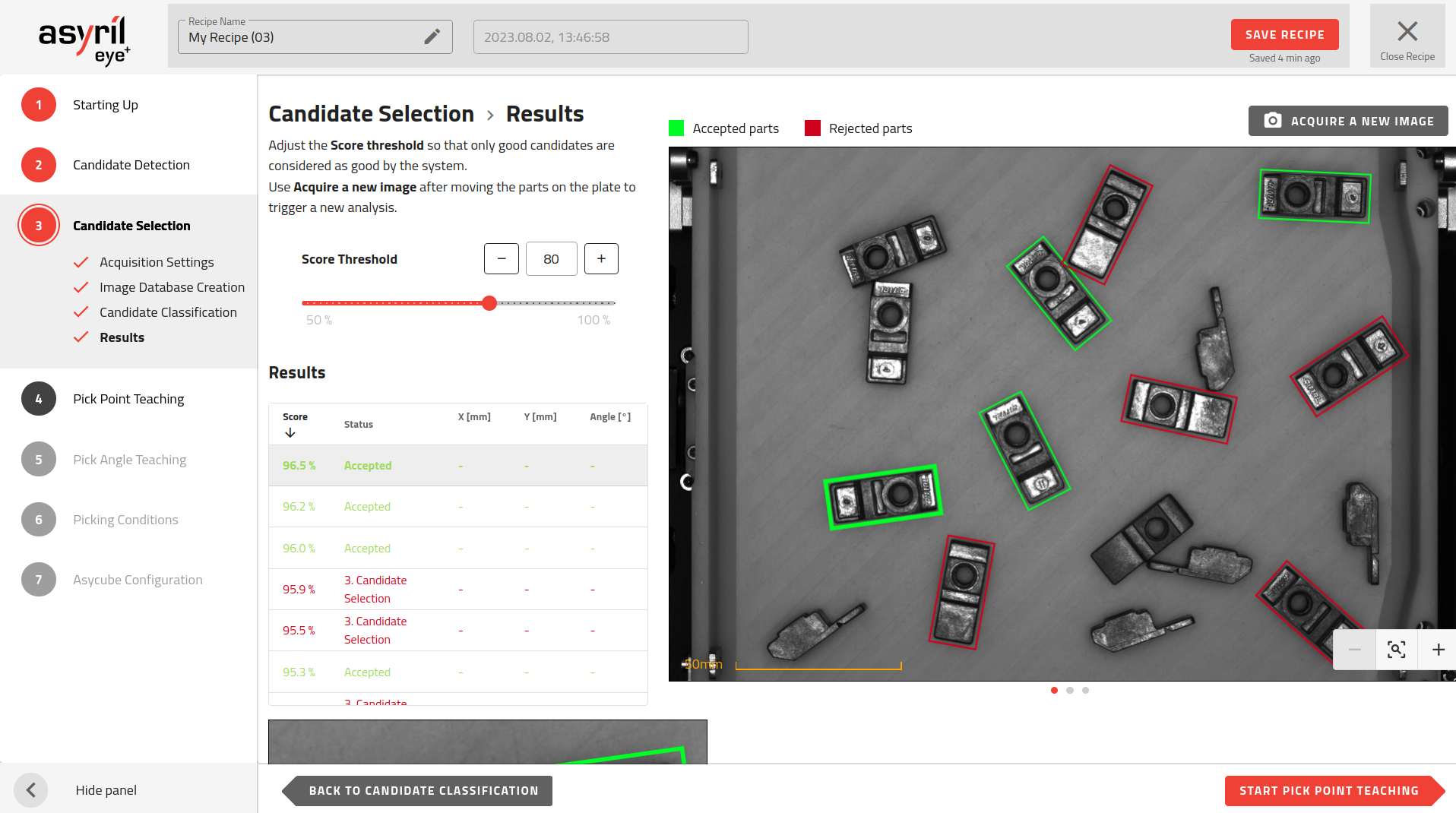Open Image Database Creation sub-step

(172, 287)
